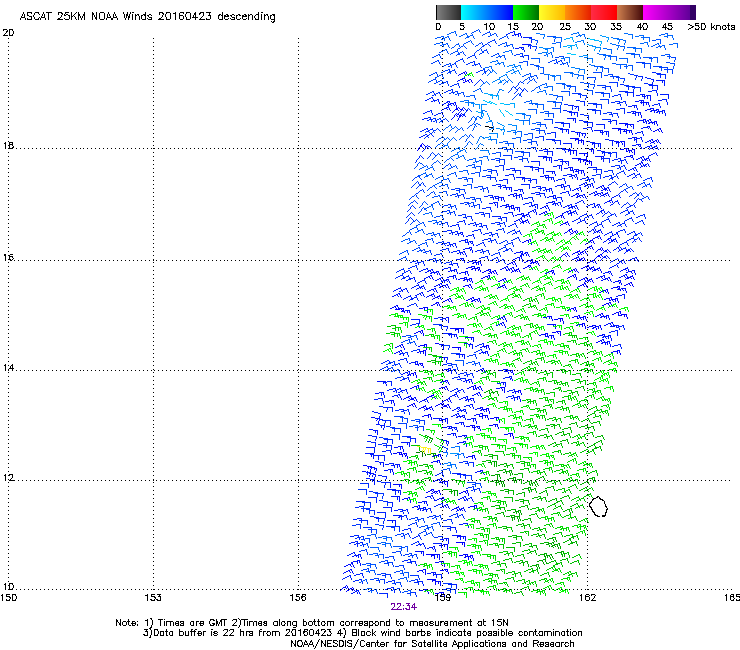Click the dark purple >50 knots color segment
Image resolution: width=740 pixels, height=650 pixels.
[693, 12]
